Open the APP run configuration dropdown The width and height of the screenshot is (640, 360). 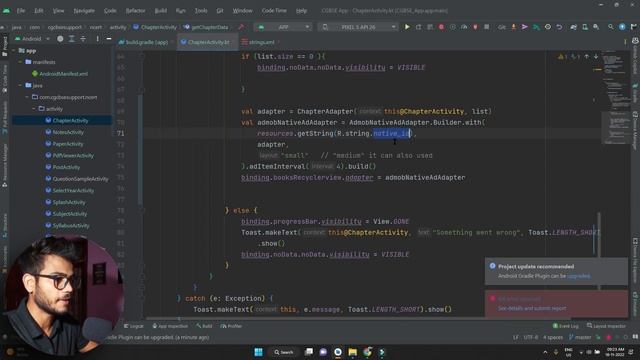[x=283, y=27]
